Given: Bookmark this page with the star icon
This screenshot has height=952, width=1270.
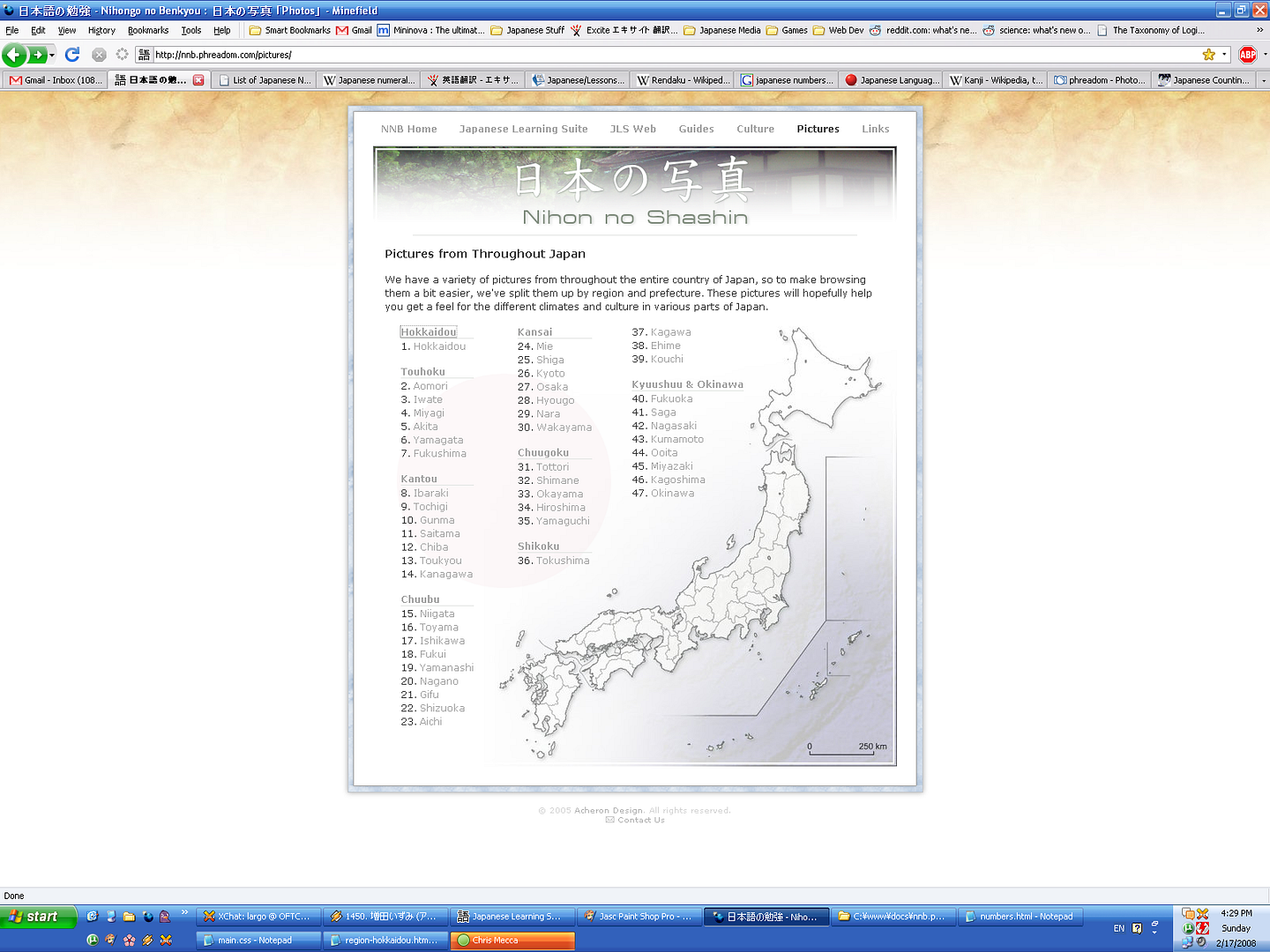Looking at the screenshot, I should click(x=1208, y=55).
